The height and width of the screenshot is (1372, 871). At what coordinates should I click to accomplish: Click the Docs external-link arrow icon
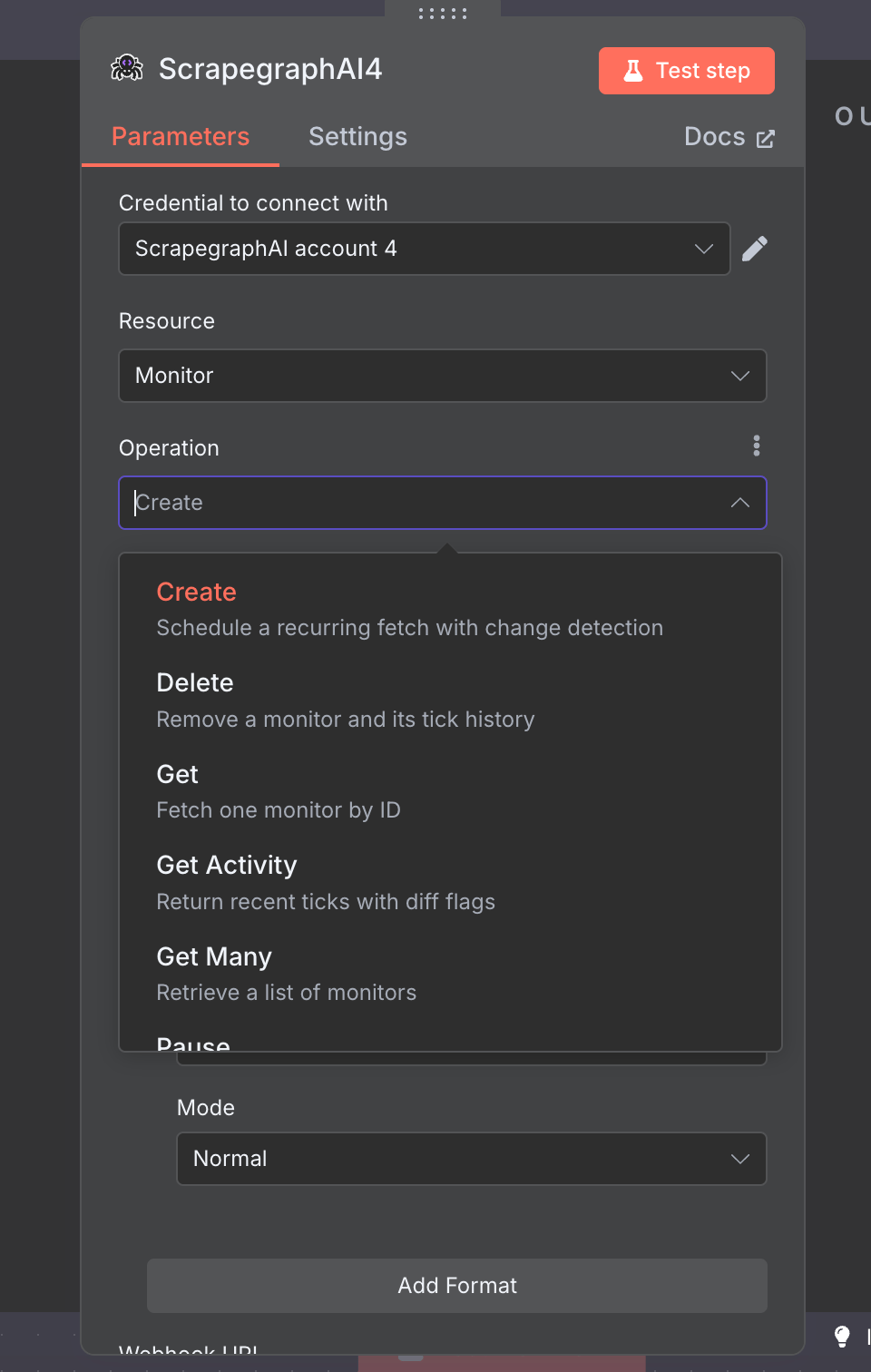tap(766, 139)
